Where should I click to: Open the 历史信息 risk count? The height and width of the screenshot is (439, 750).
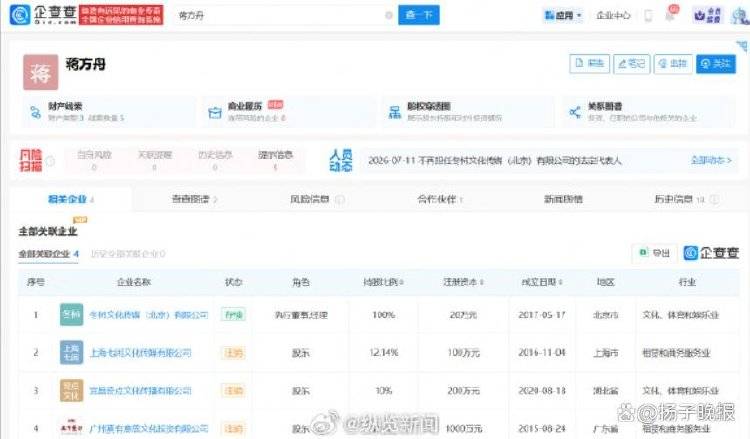(x=215, y=161)
